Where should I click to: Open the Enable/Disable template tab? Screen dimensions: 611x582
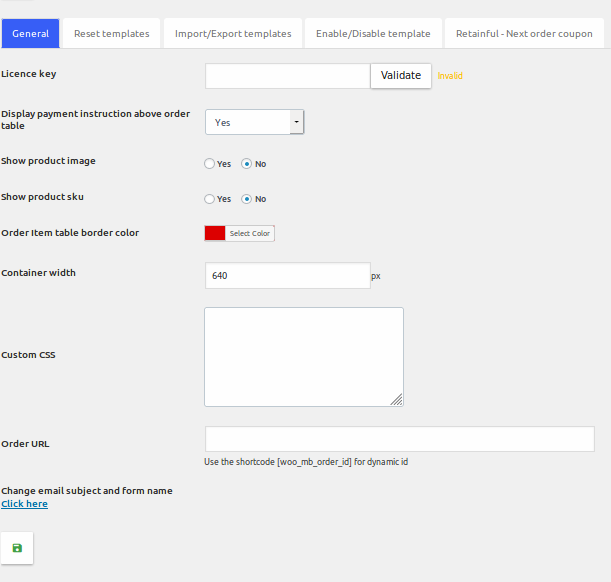point(373,34)
